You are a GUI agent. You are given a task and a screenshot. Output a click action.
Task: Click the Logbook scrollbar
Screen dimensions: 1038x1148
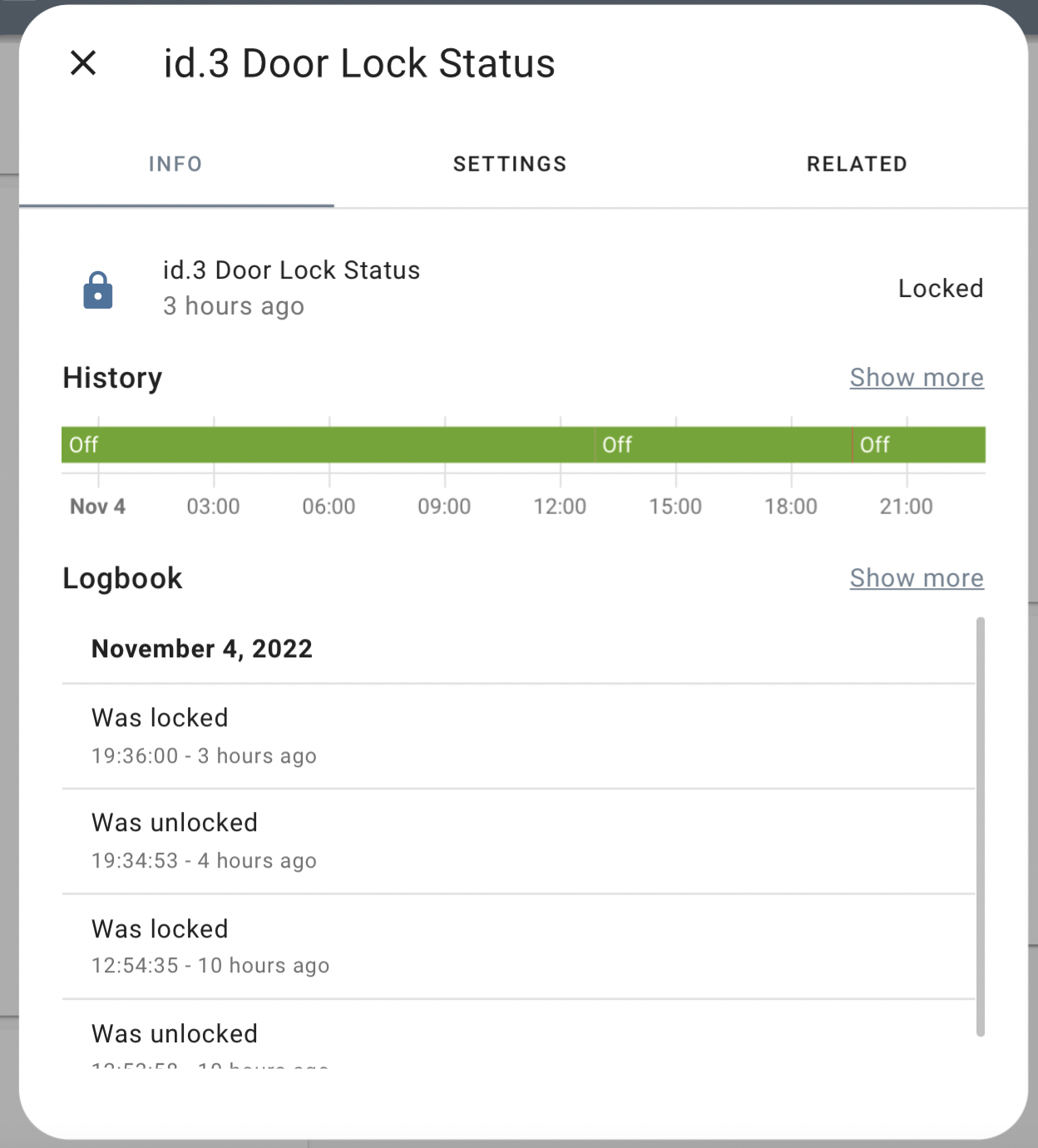[979, 832]
